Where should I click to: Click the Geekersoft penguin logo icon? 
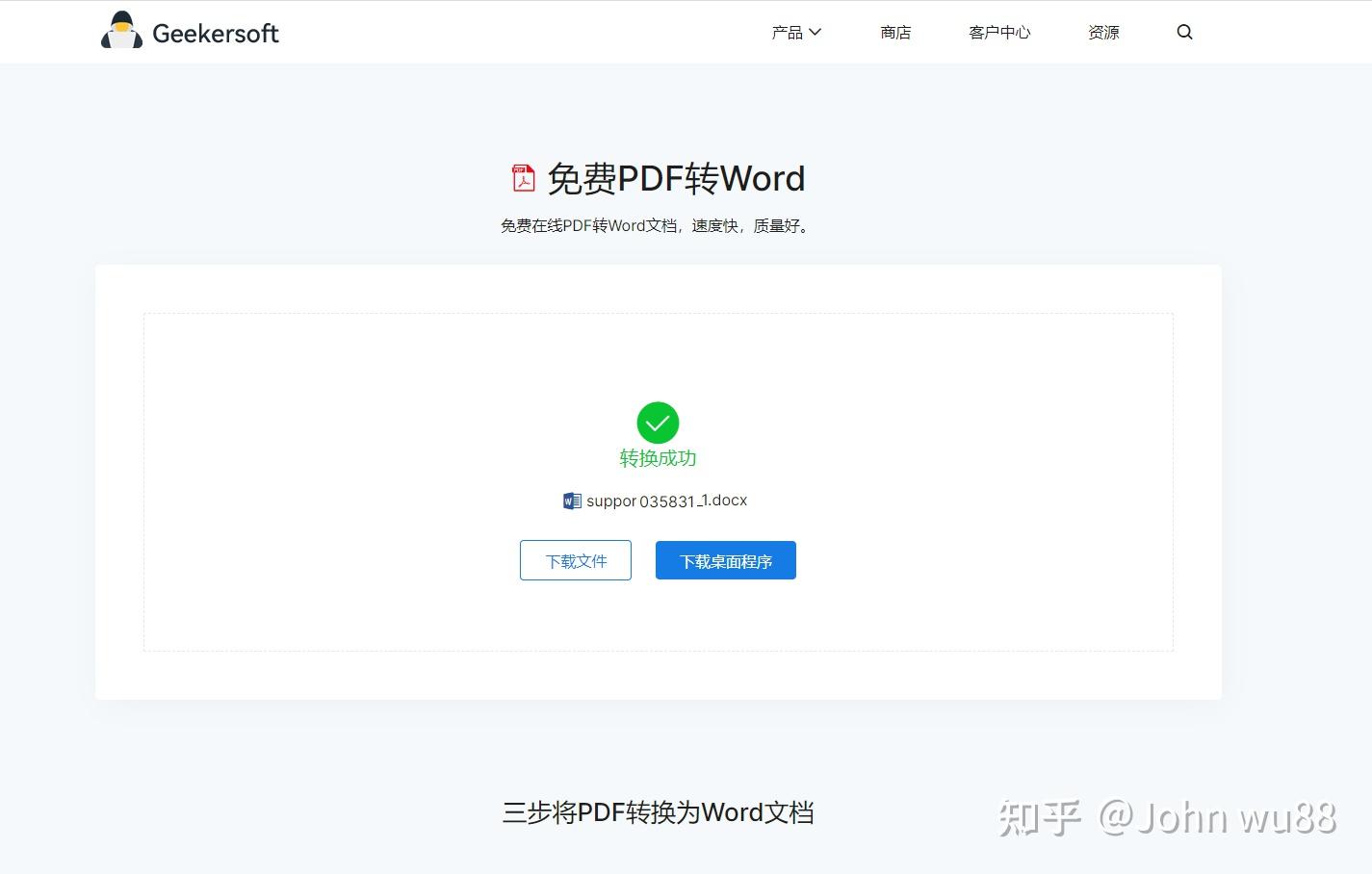point(121,31)
